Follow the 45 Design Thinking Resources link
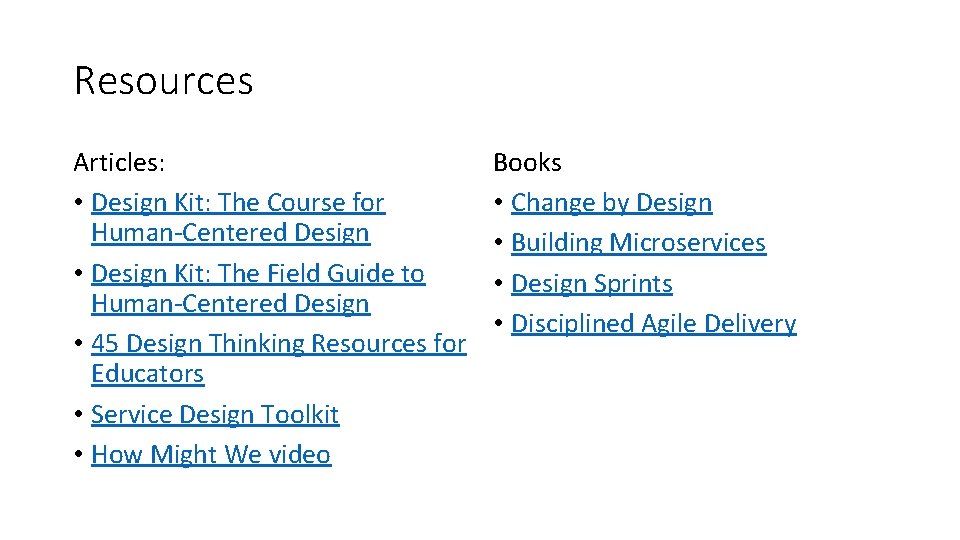 click(x=278, y=344)
